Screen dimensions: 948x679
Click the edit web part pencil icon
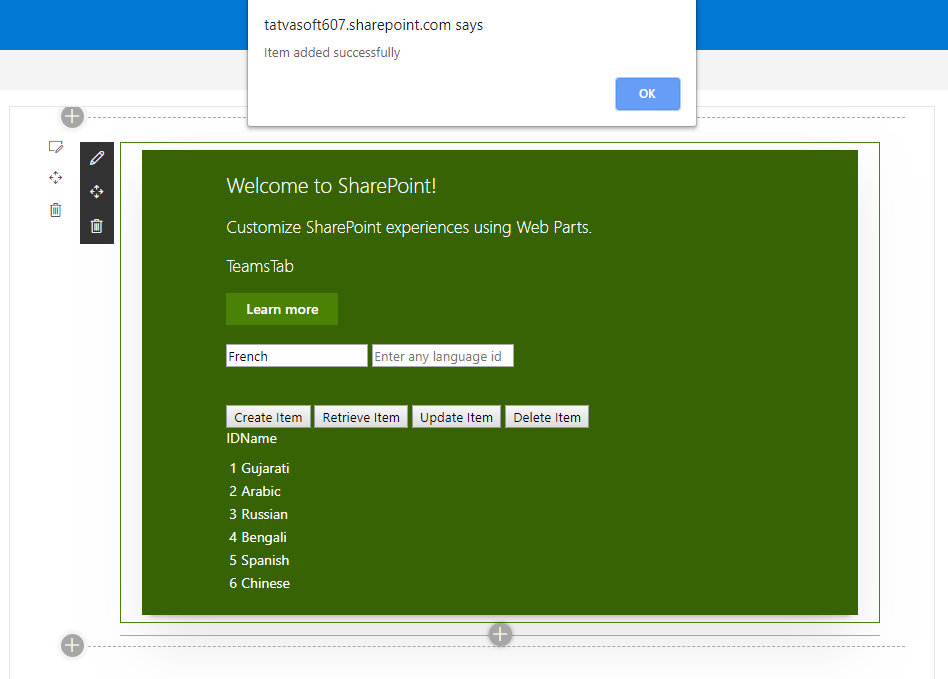click(97, 158)
